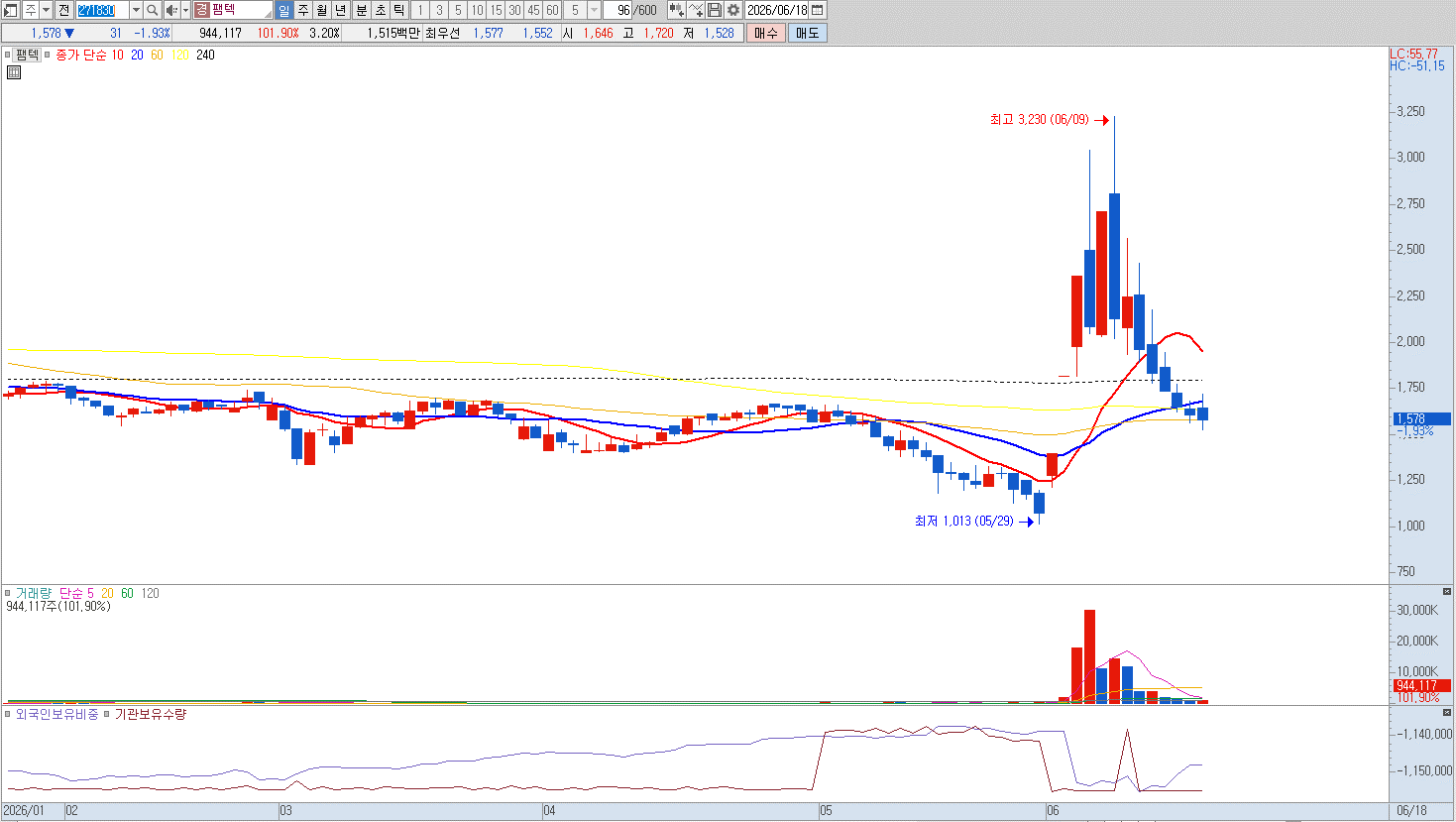Switch to monthly 월 period
Viewport: 1456px width, 822px height.
pyautogui.click(x=322, y=10)
